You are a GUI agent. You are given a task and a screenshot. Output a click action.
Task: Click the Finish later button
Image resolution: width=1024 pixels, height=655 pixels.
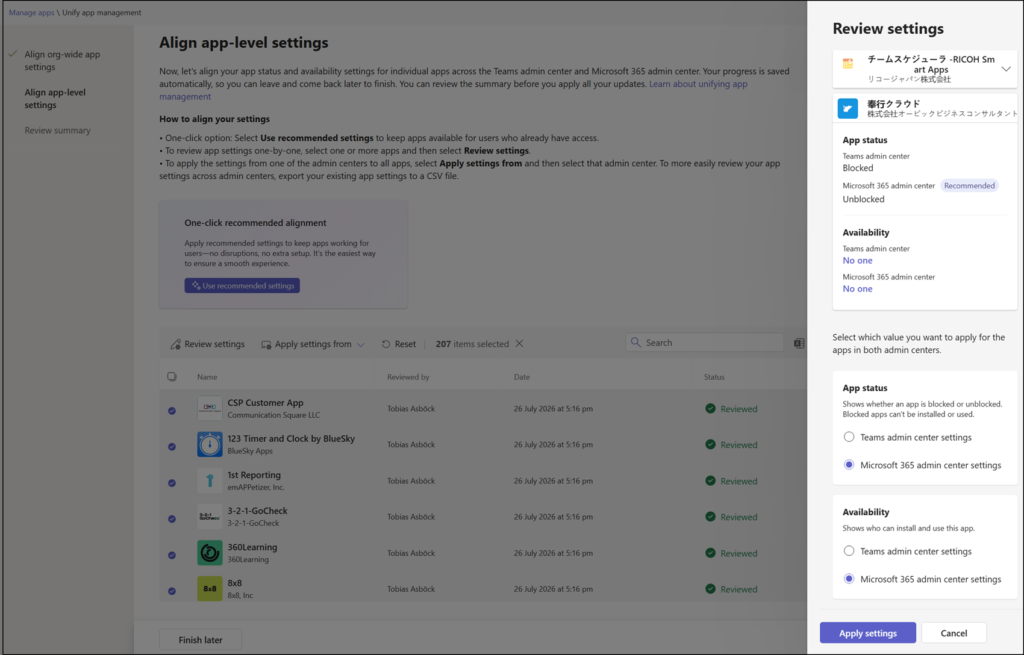click(x=200, y=640)
